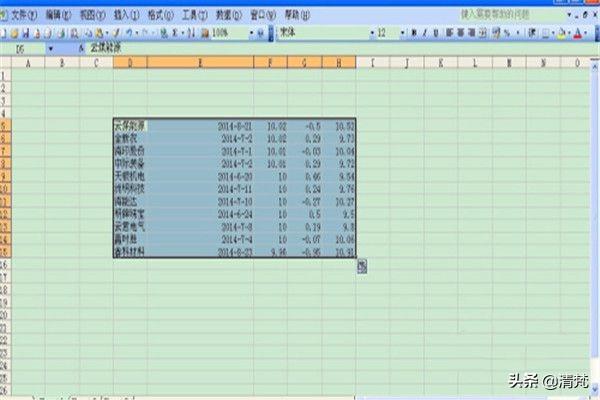Expand the Borders style dropdown arrow
The image size is (600, 400).
point(553,33)
